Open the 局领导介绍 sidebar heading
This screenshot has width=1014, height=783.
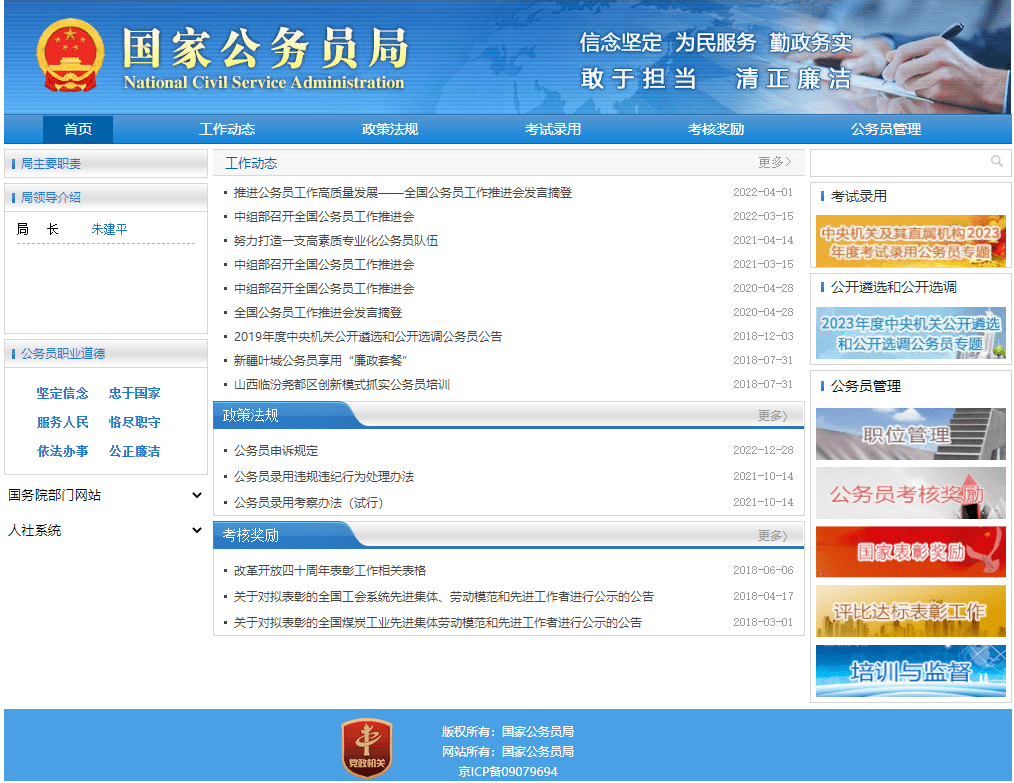51,197
